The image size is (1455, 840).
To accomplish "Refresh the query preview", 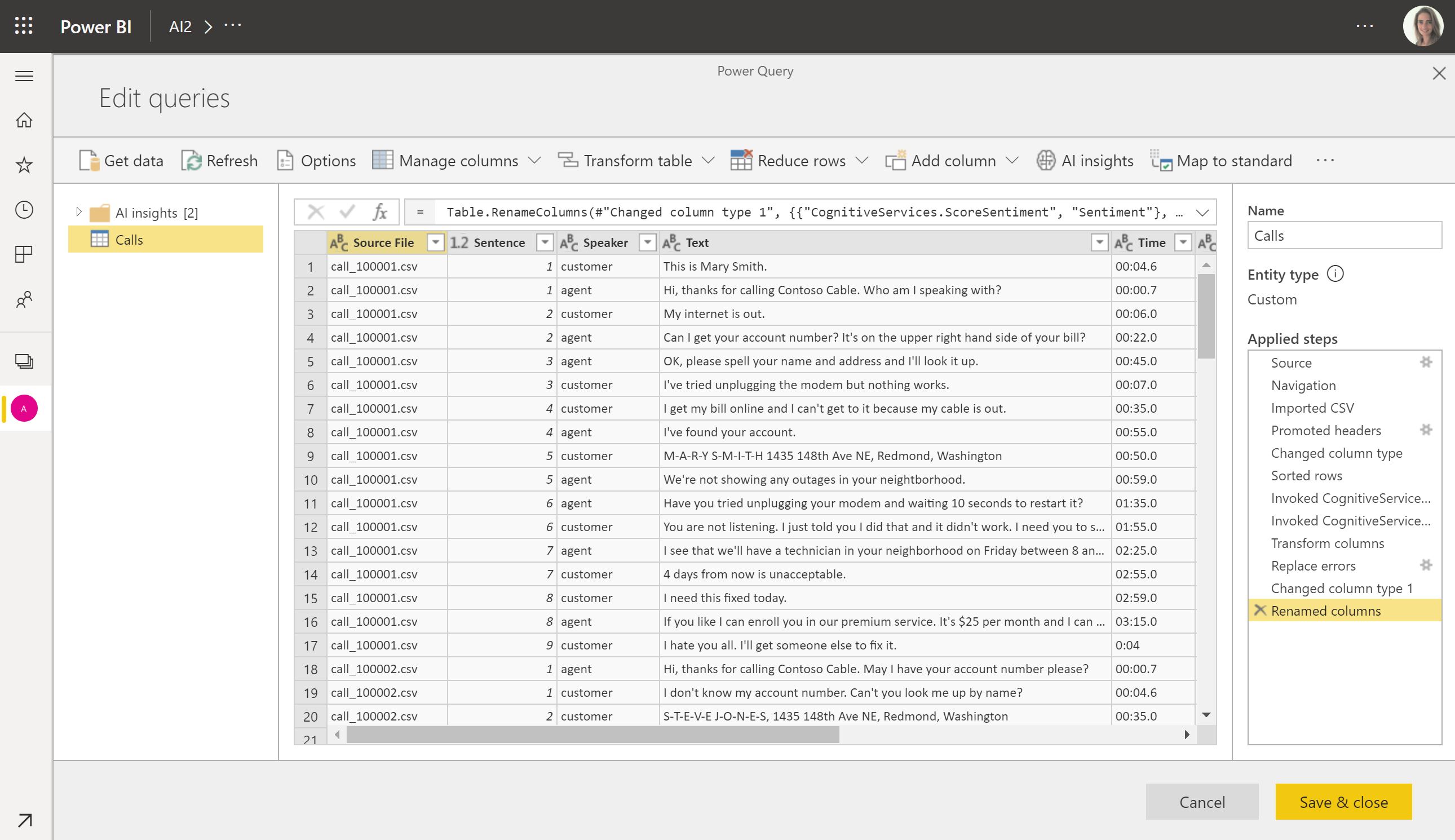I will click(192, 160).
